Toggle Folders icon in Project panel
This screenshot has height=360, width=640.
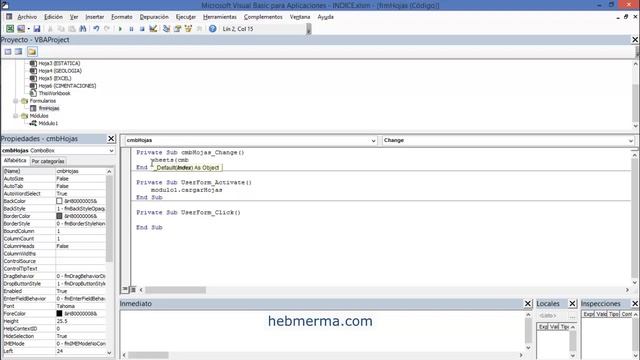(x=32, y=51)
